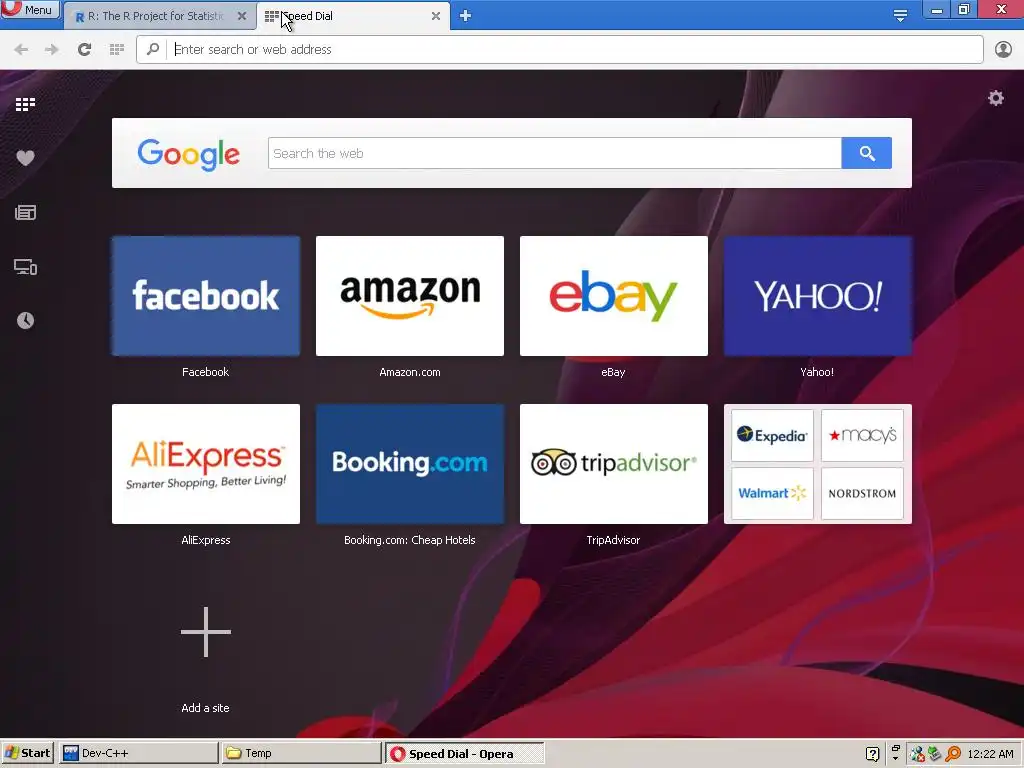
Task: Open the Booking.com speed dial tile
Action: pos(410,464)
